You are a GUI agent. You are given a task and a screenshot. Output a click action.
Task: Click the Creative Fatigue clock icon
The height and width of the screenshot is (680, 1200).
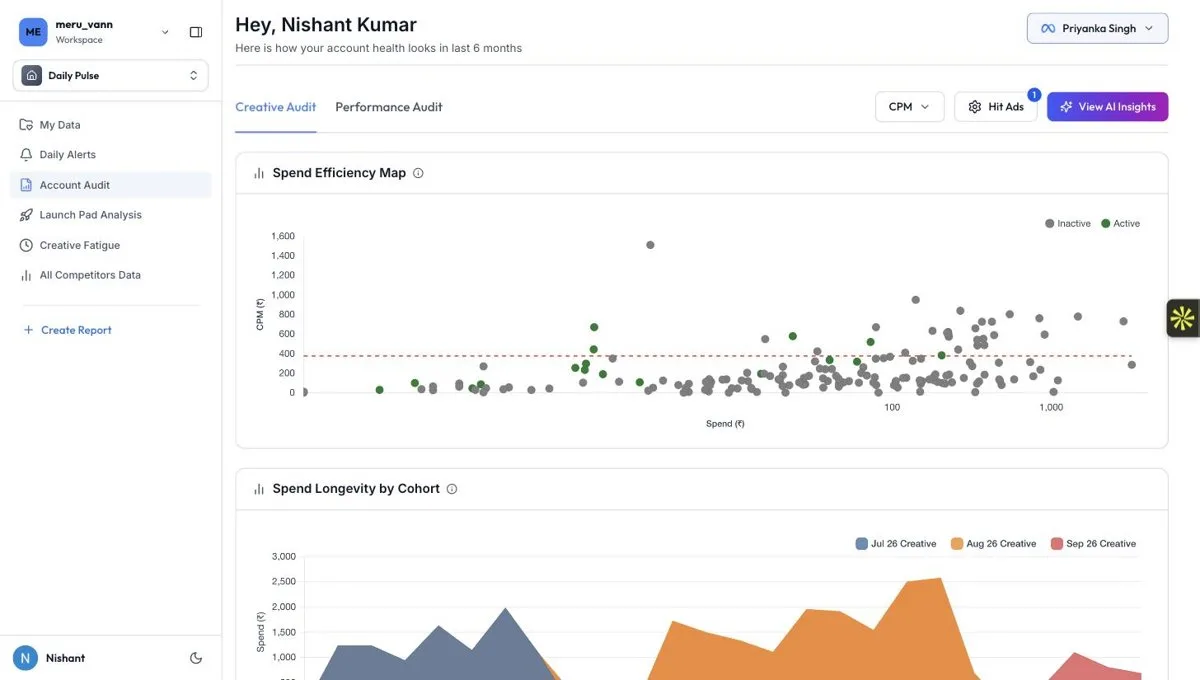[x=26, y=245]
